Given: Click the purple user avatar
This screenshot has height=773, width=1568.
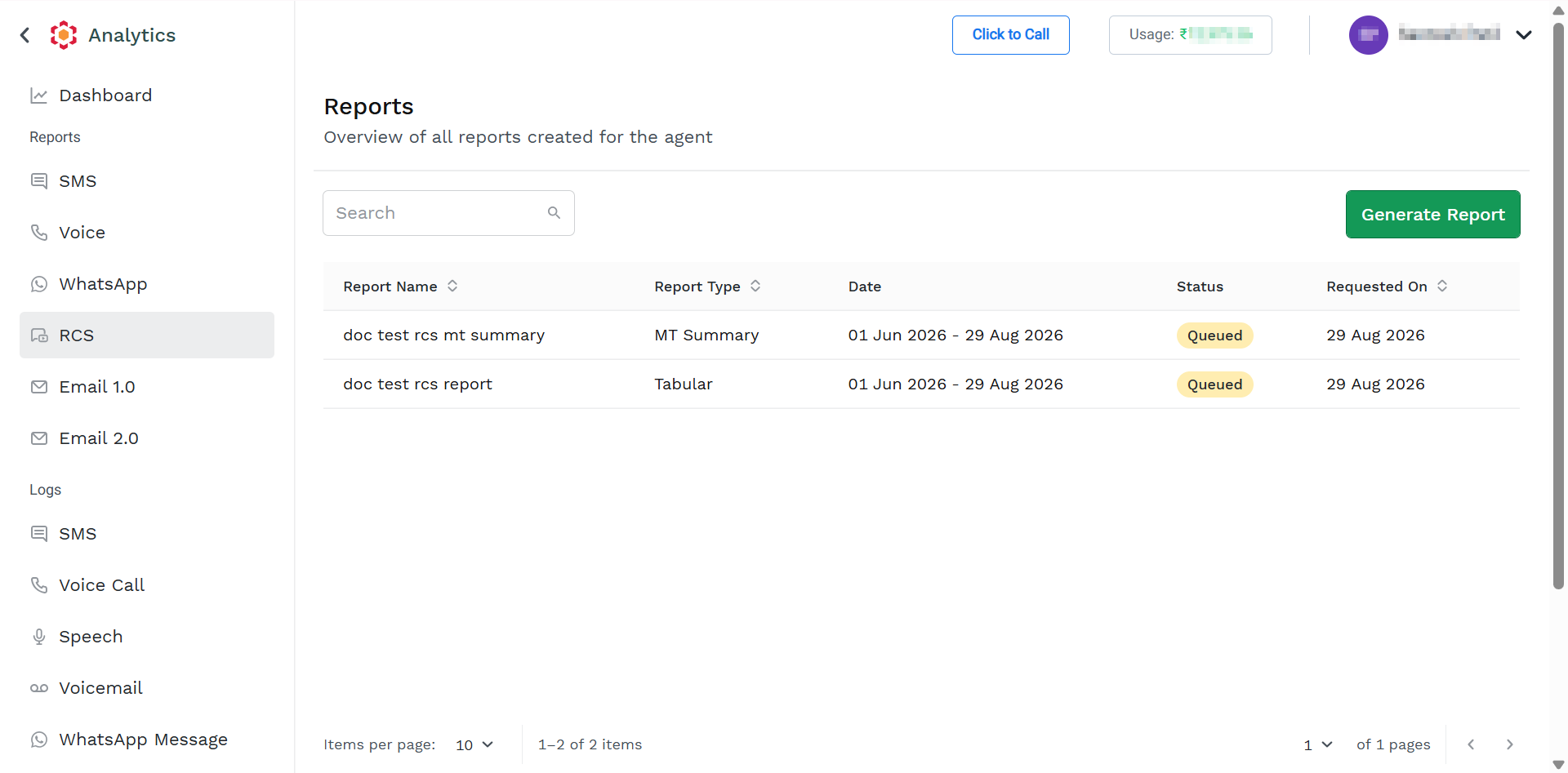Looking at the screenshot, I should click(x=1369, y=35).
